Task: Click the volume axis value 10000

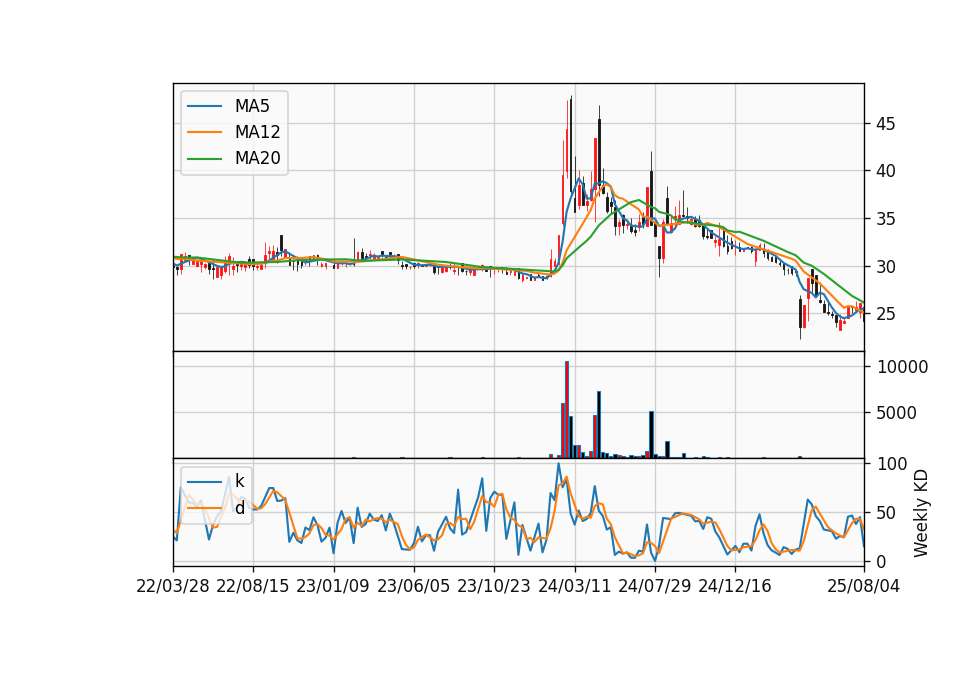Action: (902, 367)
